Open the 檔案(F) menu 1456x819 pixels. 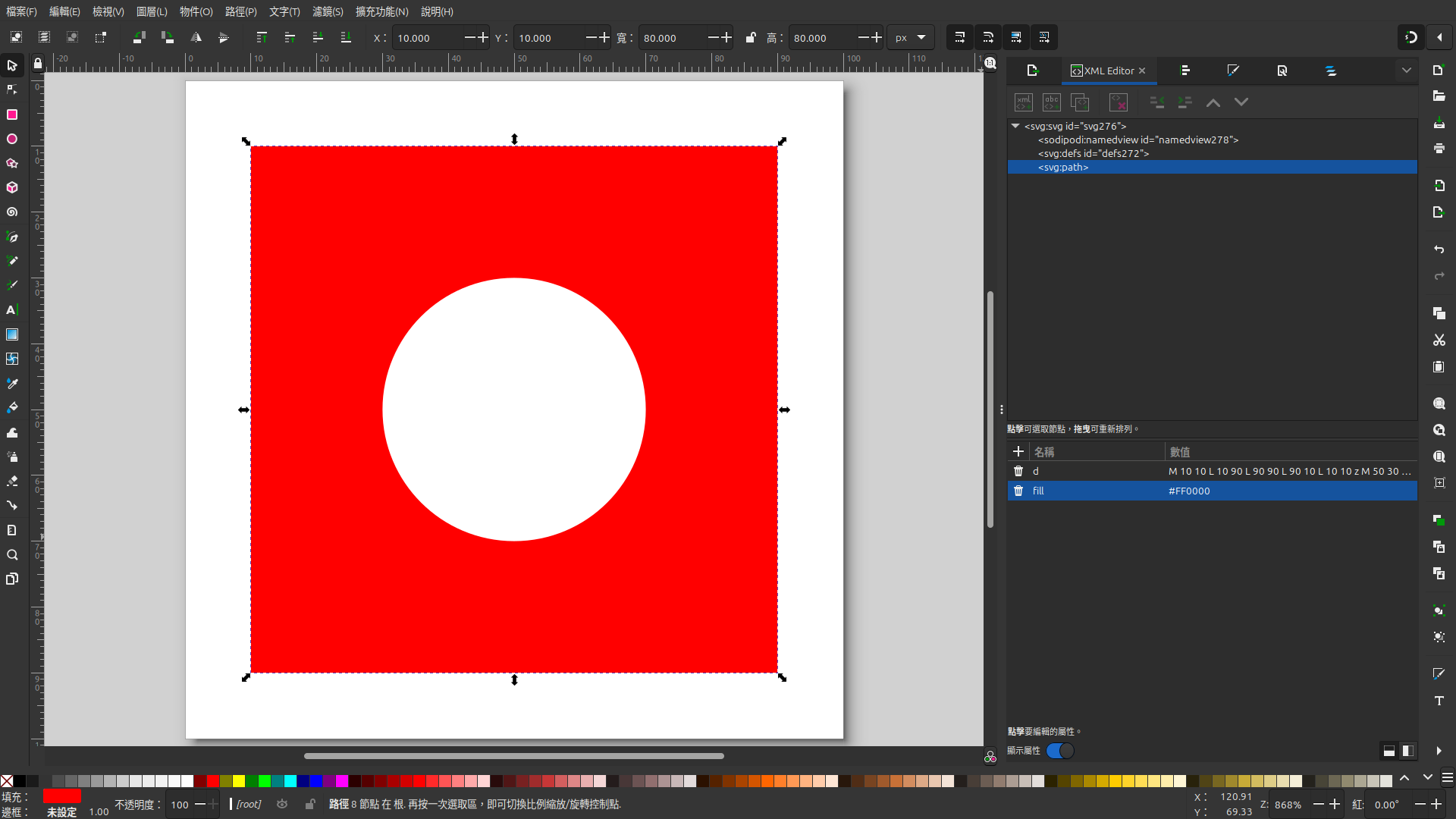pos(21,11)
